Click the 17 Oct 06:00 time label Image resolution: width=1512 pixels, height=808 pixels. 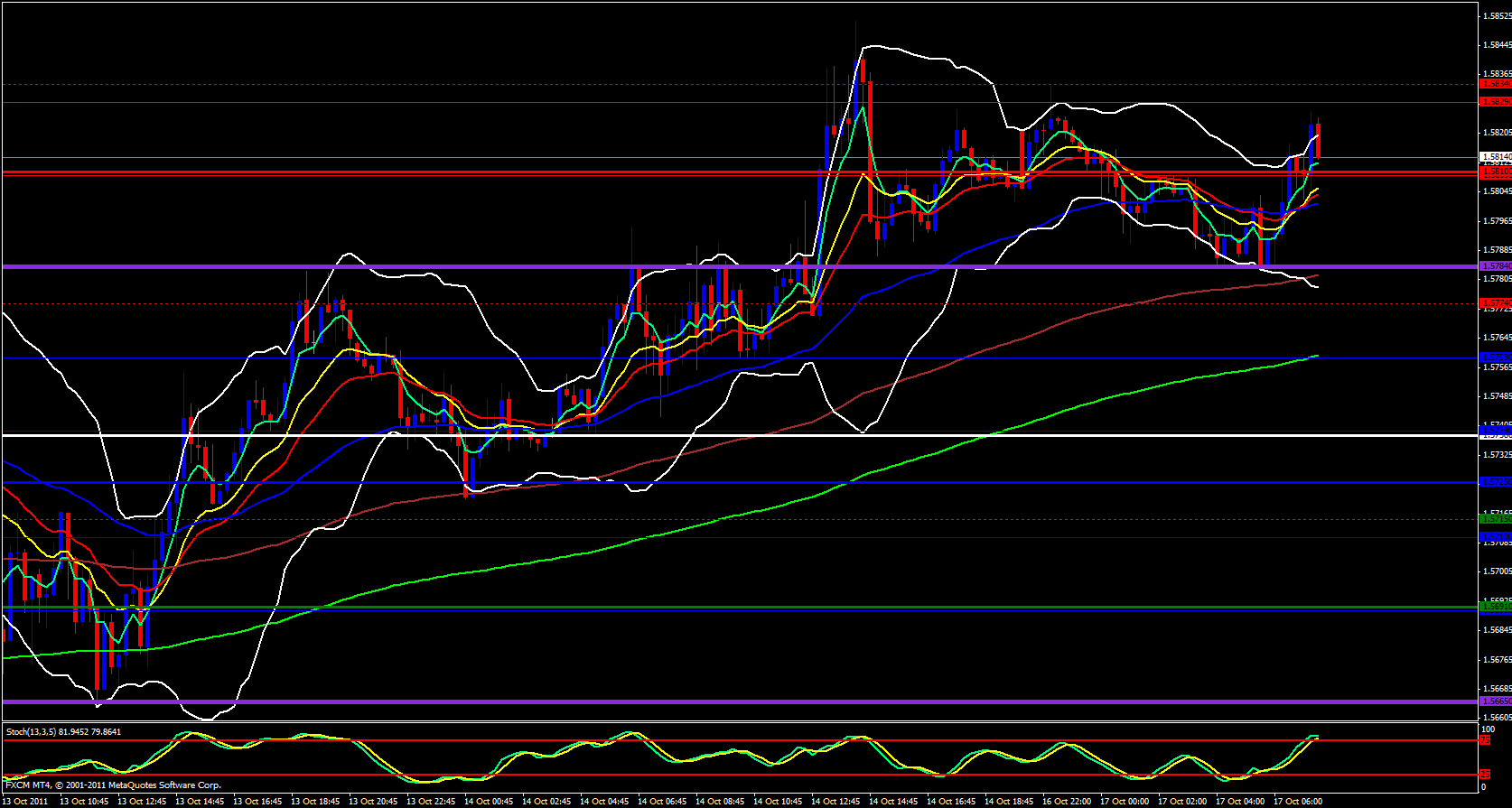tap(1298, 801)
